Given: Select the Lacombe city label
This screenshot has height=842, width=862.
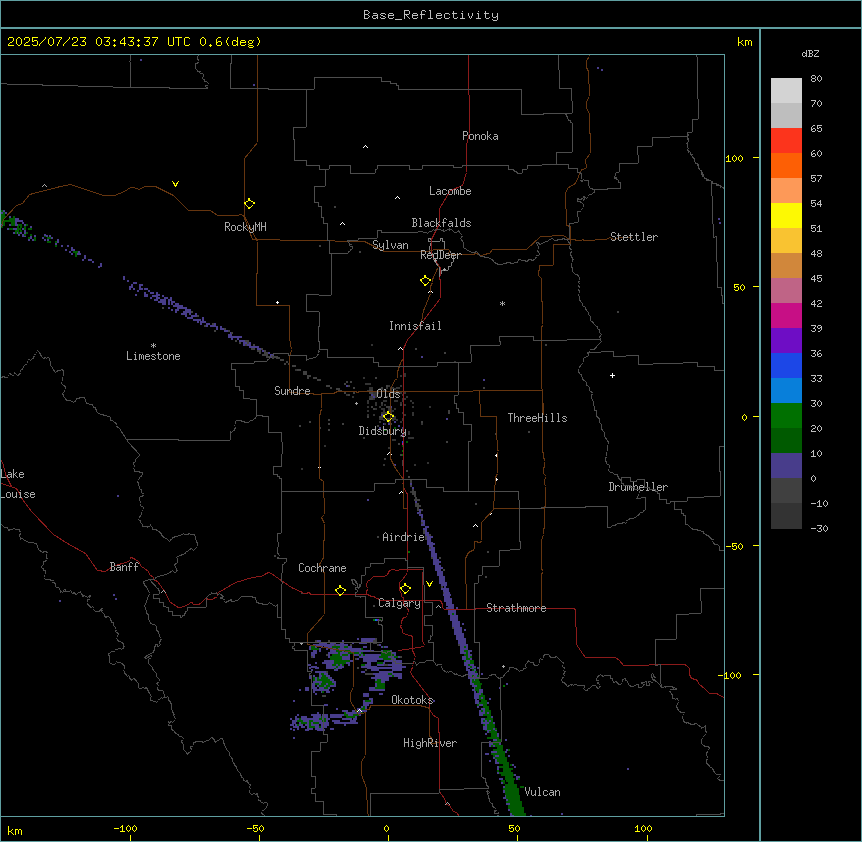Looking at the screenshot, I should tap(450, 191).
